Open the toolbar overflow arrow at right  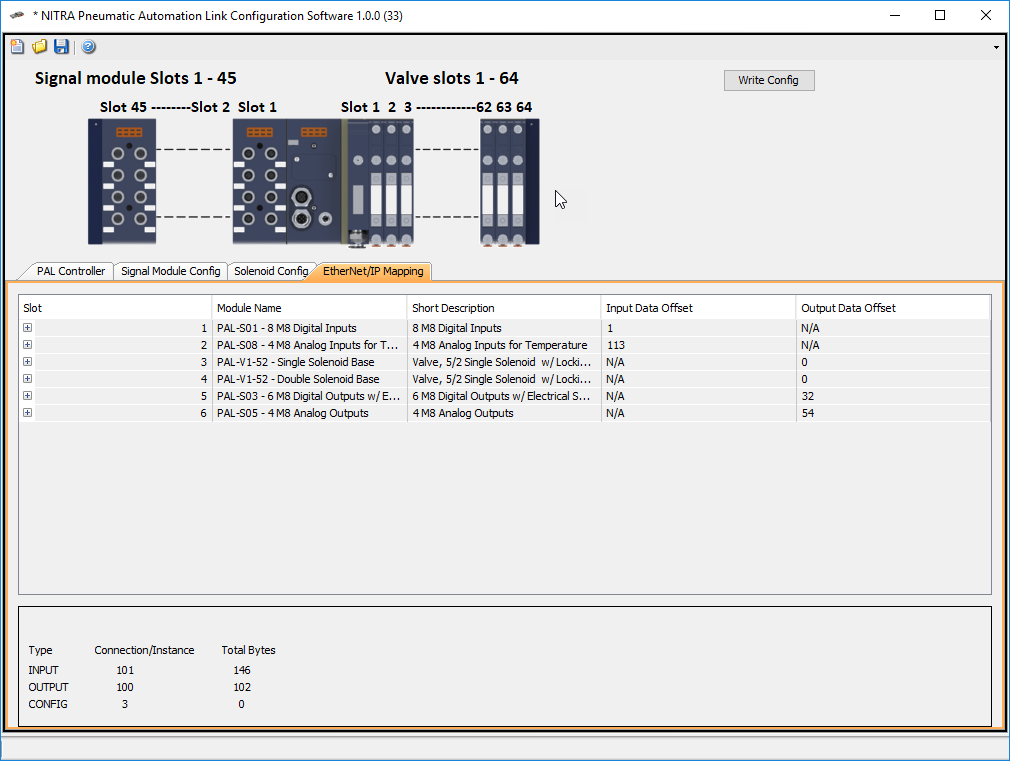(996, 47)
